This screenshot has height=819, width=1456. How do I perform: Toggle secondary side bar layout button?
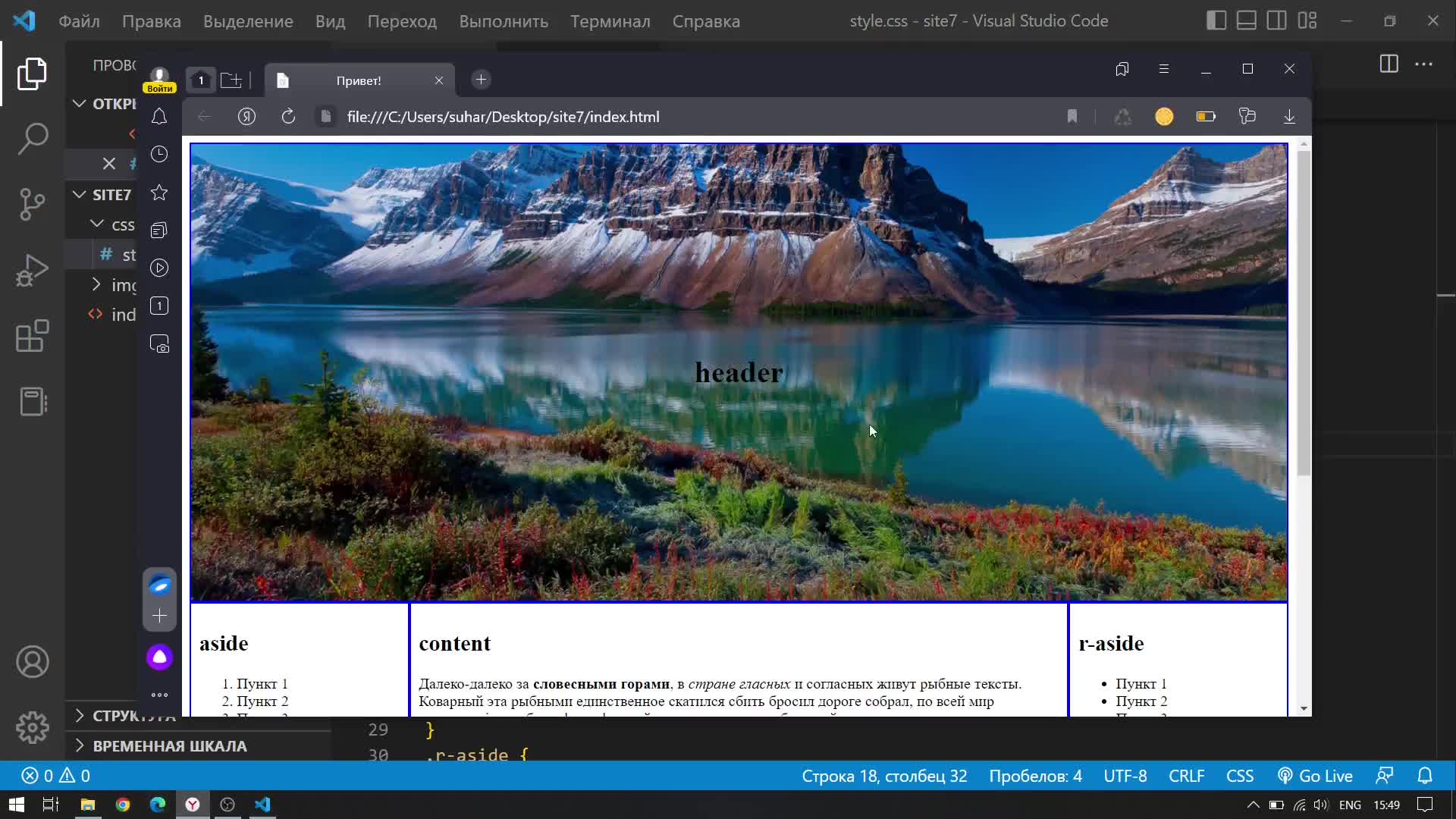(1277, 21)
